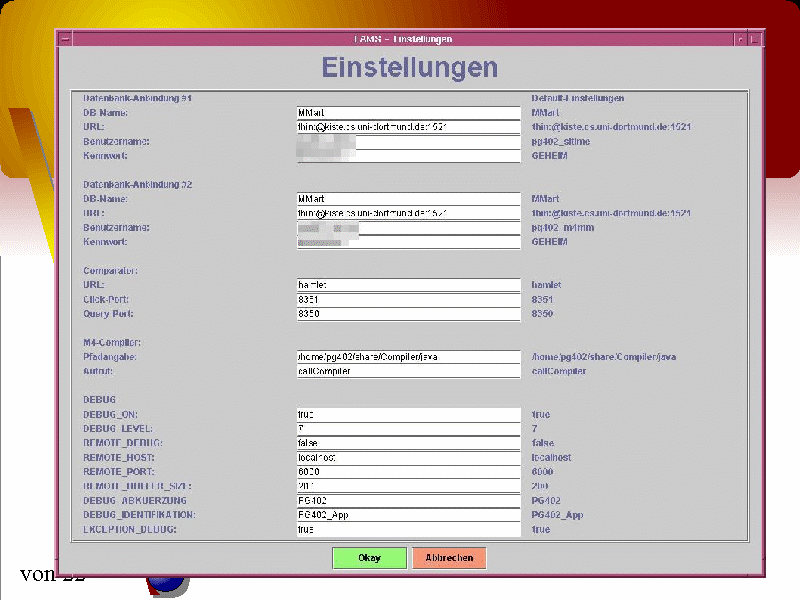This screenshot has height=600, width=800.
Task: Focus the Aufruf field with callCompiler
Action: pos(408,371)
